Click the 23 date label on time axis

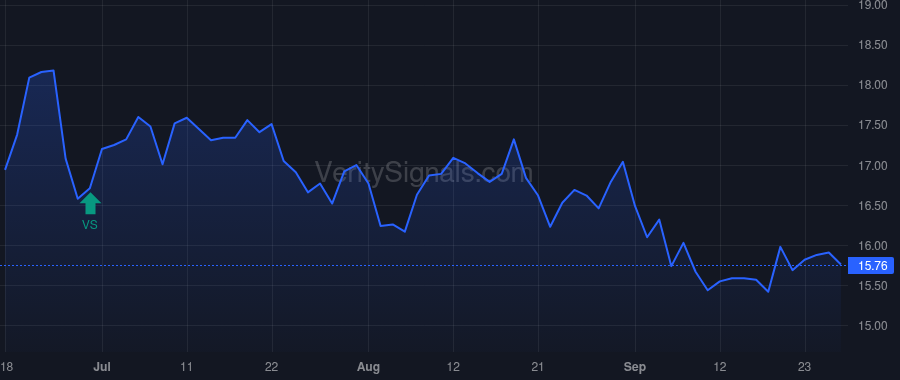tap(805, 367)
